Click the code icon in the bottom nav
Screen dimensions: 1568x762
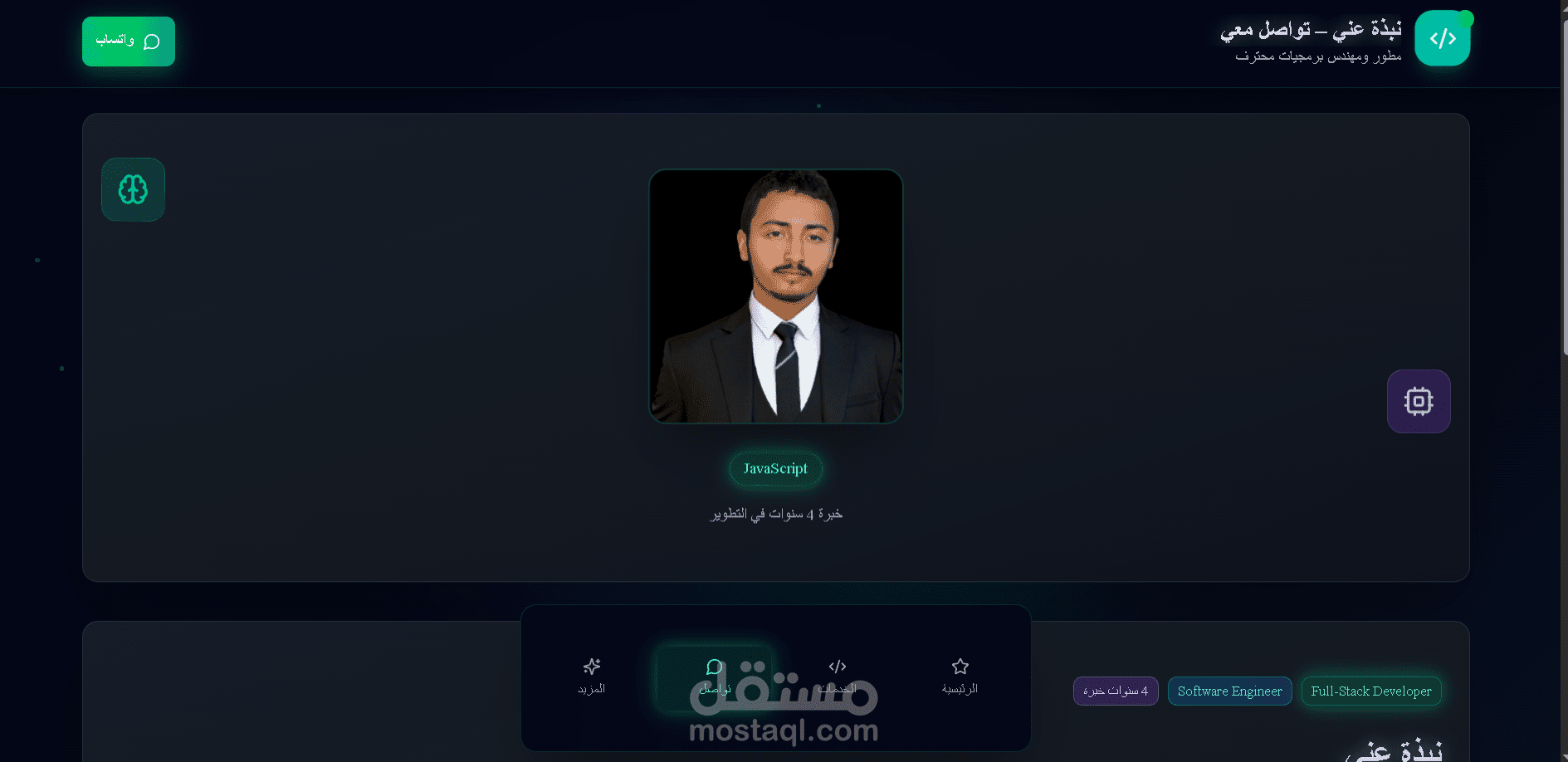pyautogui.click(x=838, y=667)
